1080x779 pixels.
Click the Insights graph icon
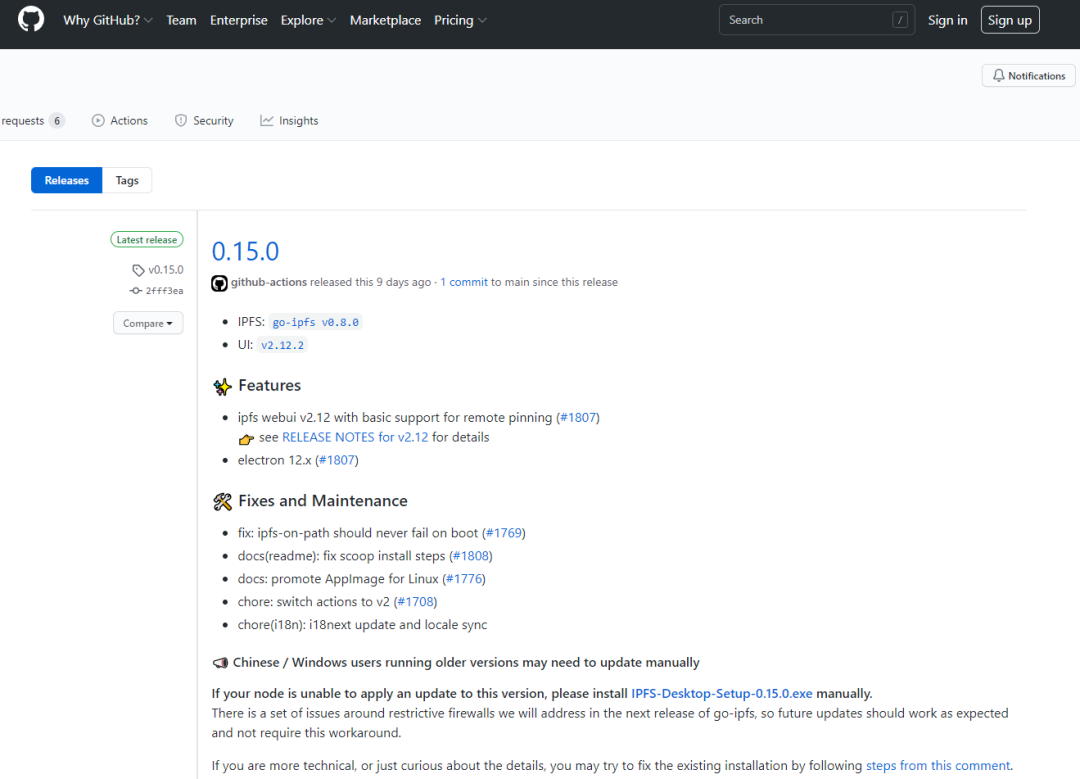(x=267, y=121)
